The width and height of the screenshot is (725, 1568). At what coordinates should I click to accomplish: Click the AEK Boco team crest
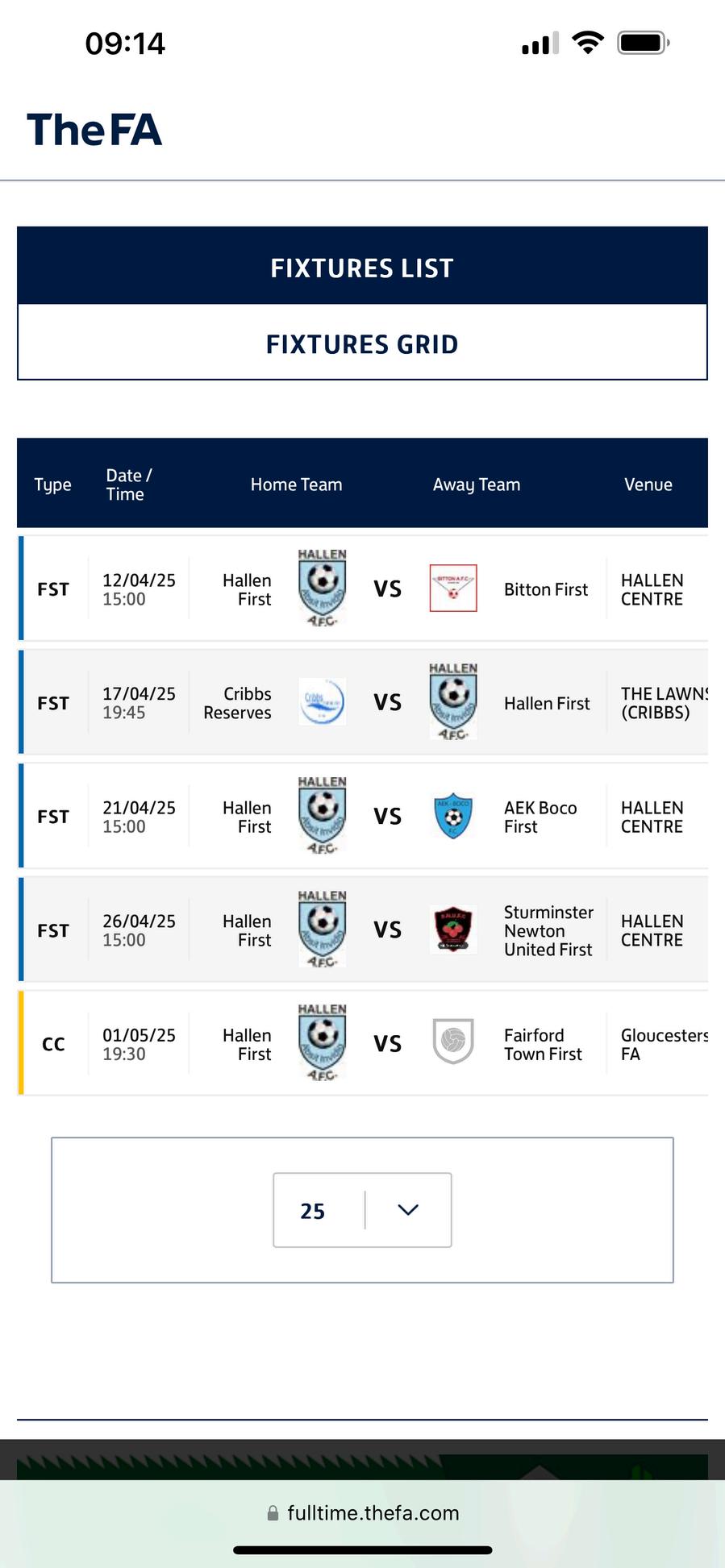click(x=453, y=816)
